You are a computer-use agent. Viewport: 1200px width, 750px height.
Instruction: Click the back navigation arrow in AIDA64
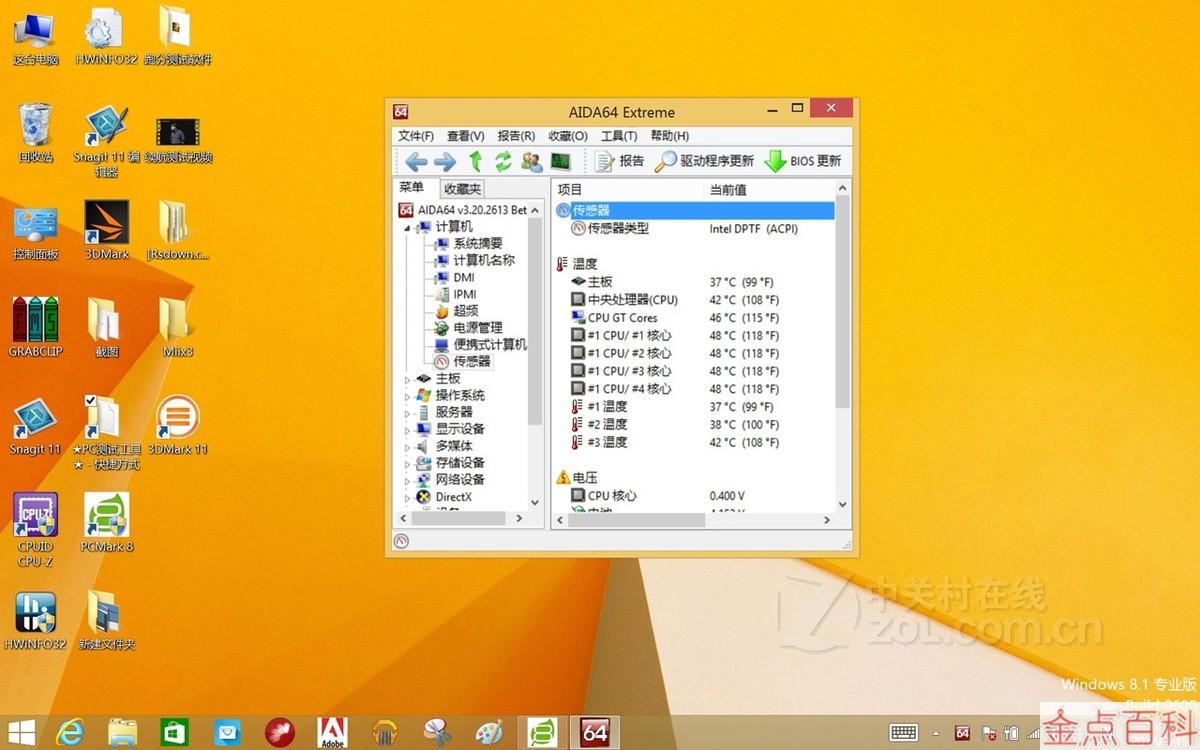417,161
